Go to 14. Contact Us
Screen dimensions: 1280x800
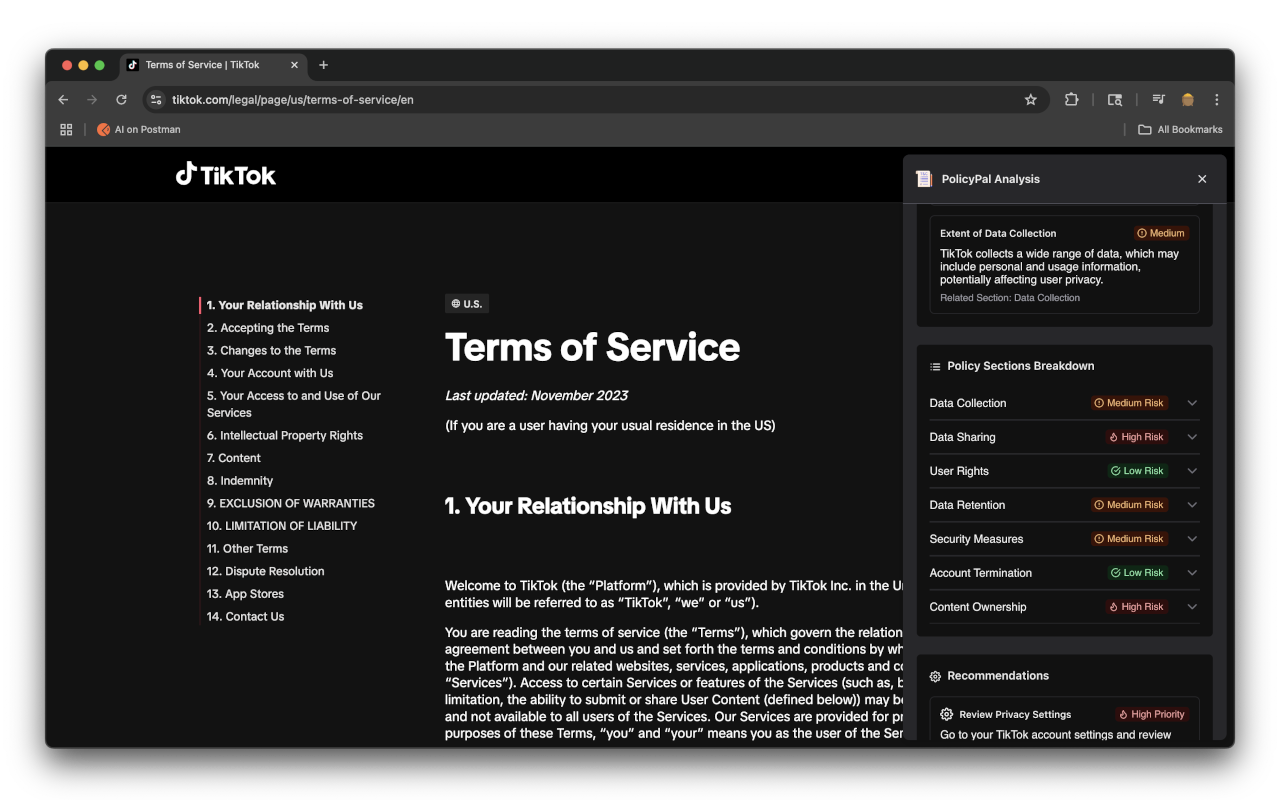pyautogui.click(x=246, y=617)
